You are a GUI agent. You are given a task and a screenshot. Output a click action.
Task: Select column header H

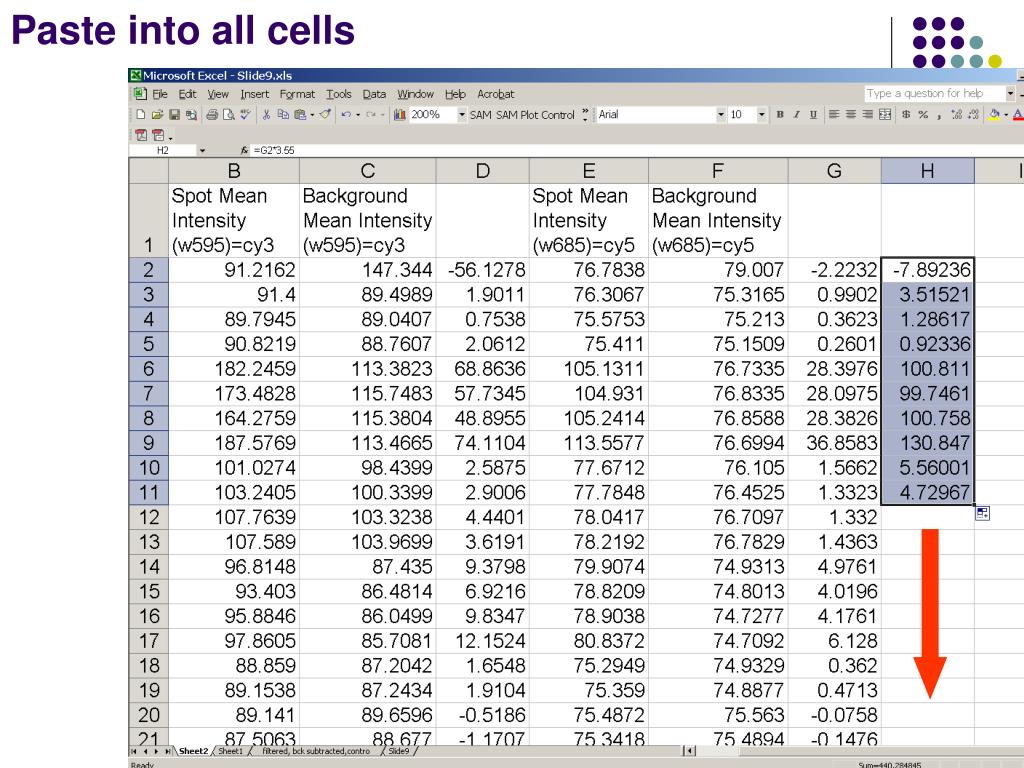(927, 171)
